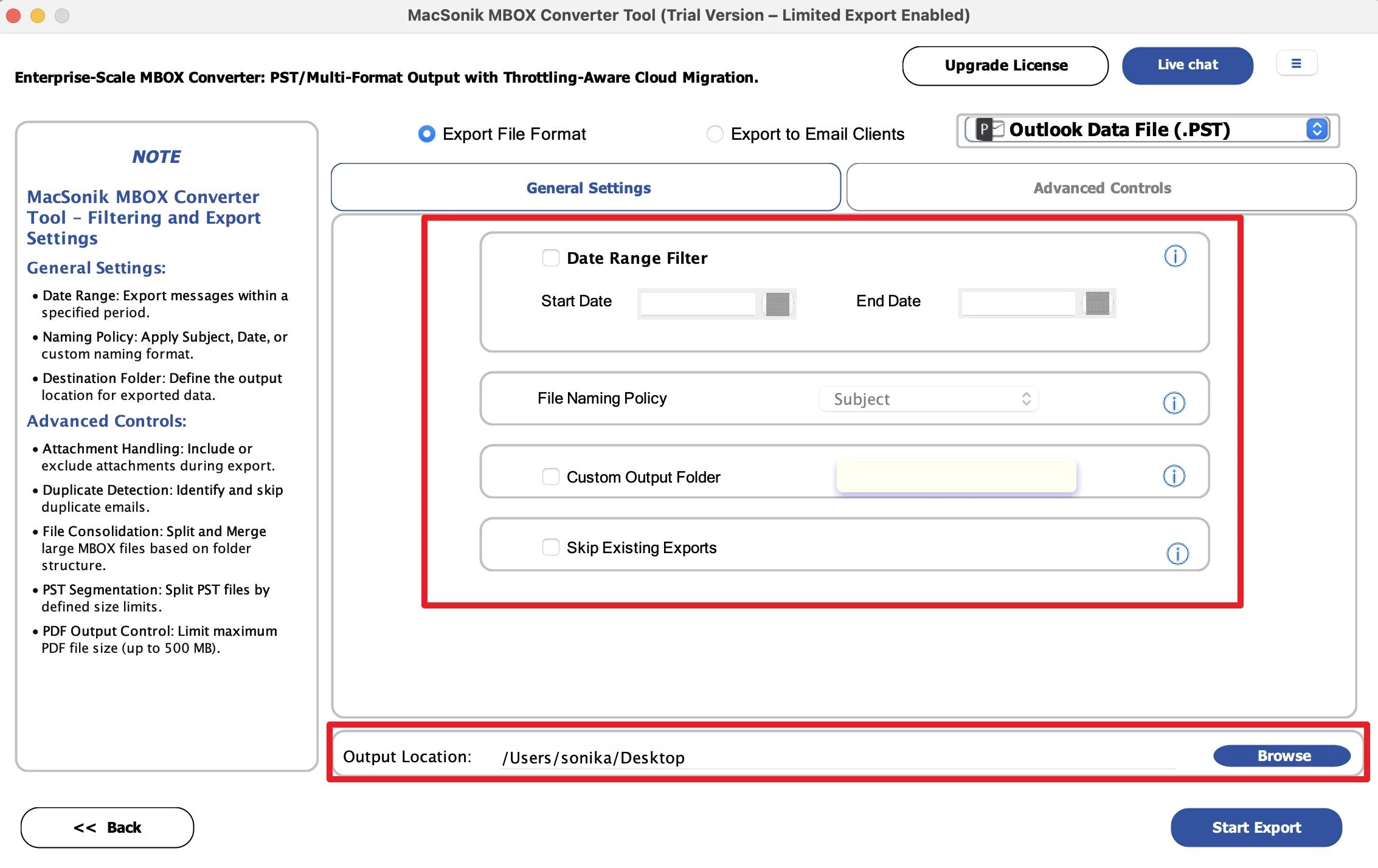Enable the Skip Existing Exports checkbox
The height and width of the screenshot is (868, 1378).
click(x=550, y=547)
